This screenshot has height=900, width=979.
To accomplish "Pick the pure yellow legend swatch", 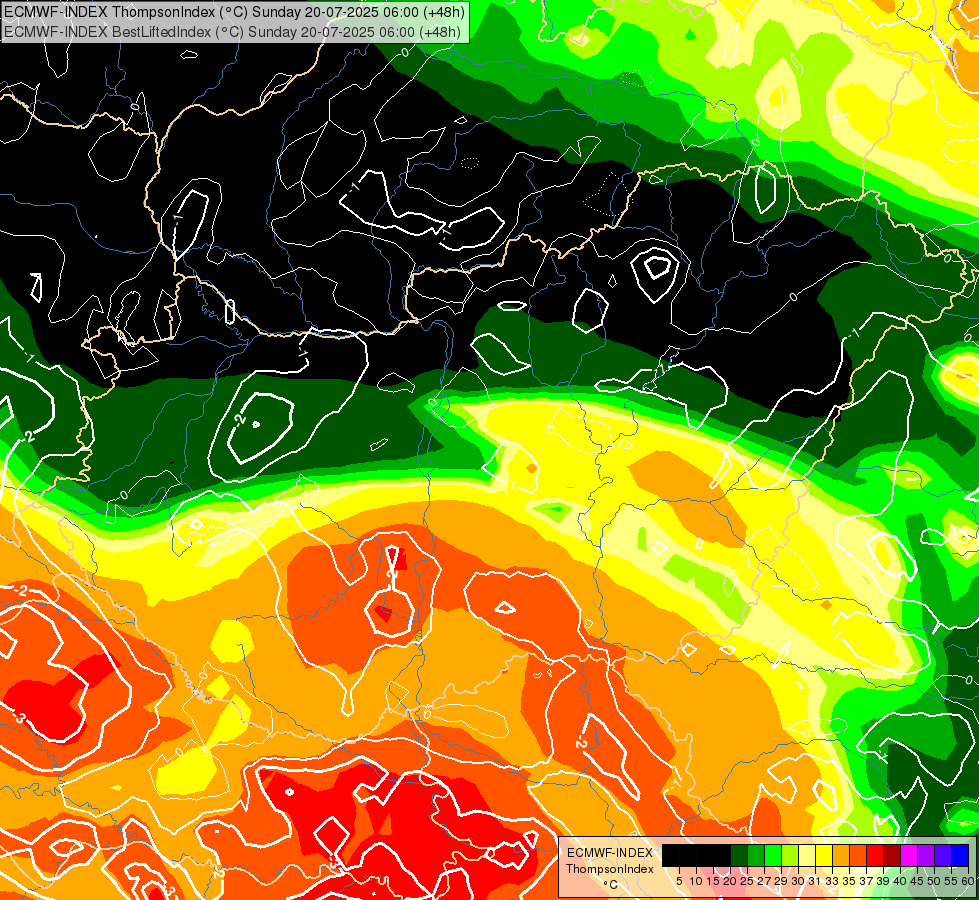I will point(824,855).
